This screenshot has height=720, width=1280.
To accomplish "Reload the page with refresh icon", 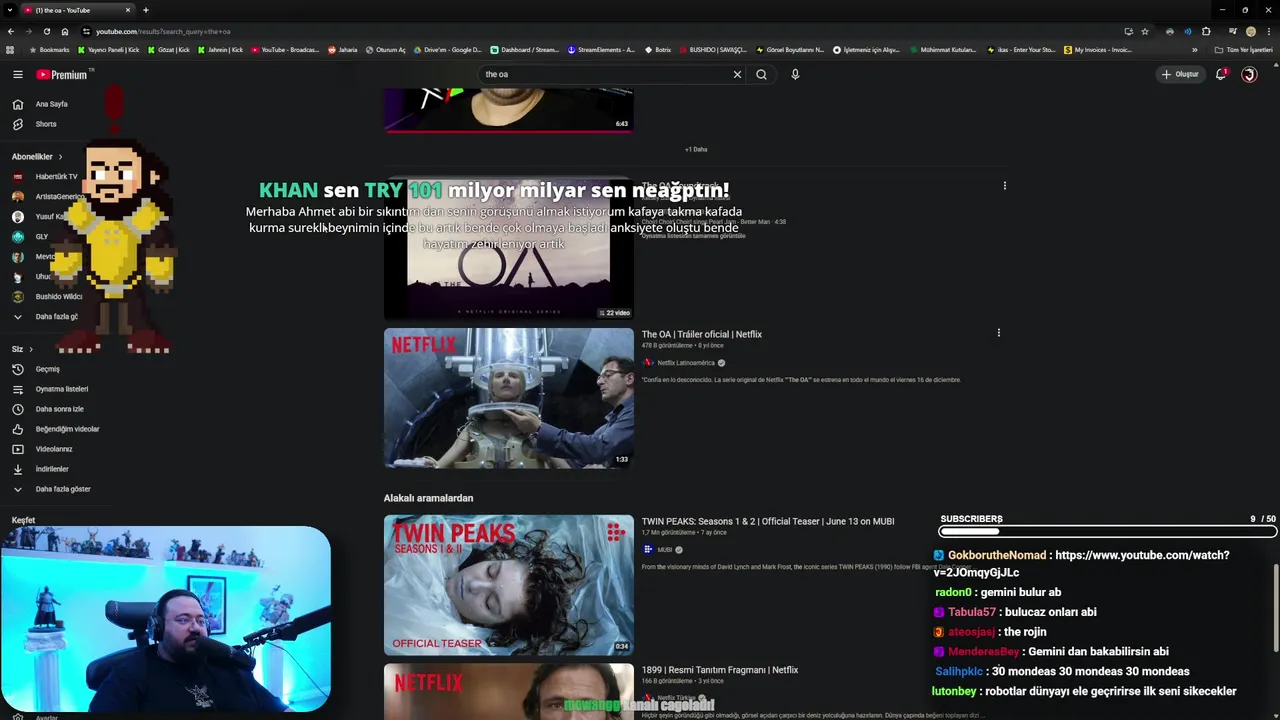I will click(46, 31).
